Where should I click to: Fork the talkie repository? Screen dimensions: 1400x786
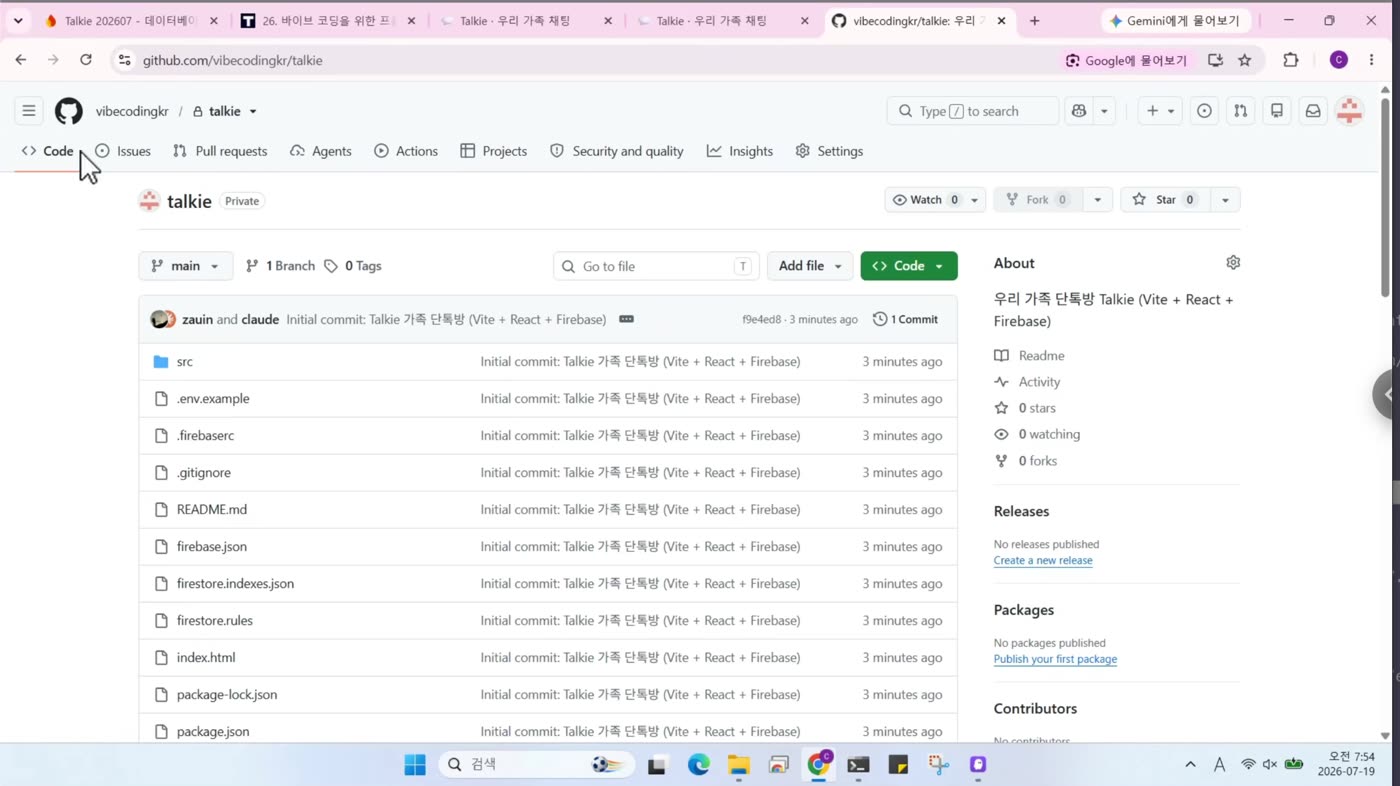pyautogui.click(x=1038, y=200)
